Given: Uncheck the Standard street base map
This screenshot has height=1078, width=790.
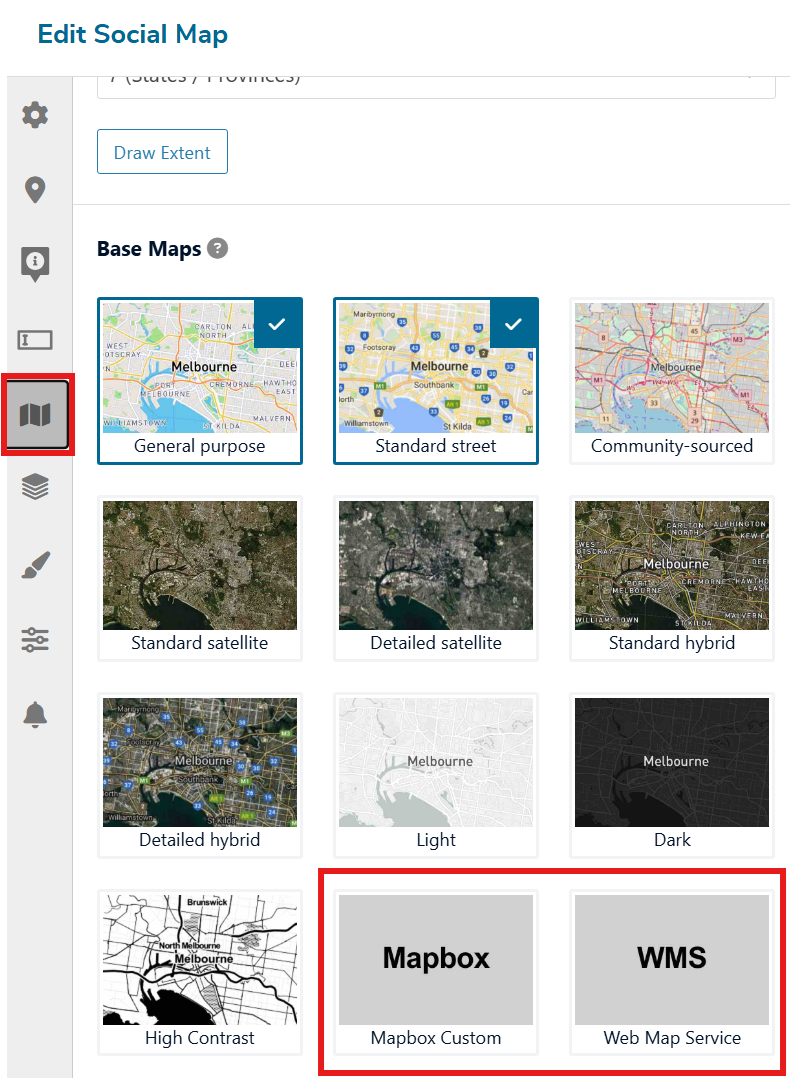Looking at the screenshot, I should [436, 380].
